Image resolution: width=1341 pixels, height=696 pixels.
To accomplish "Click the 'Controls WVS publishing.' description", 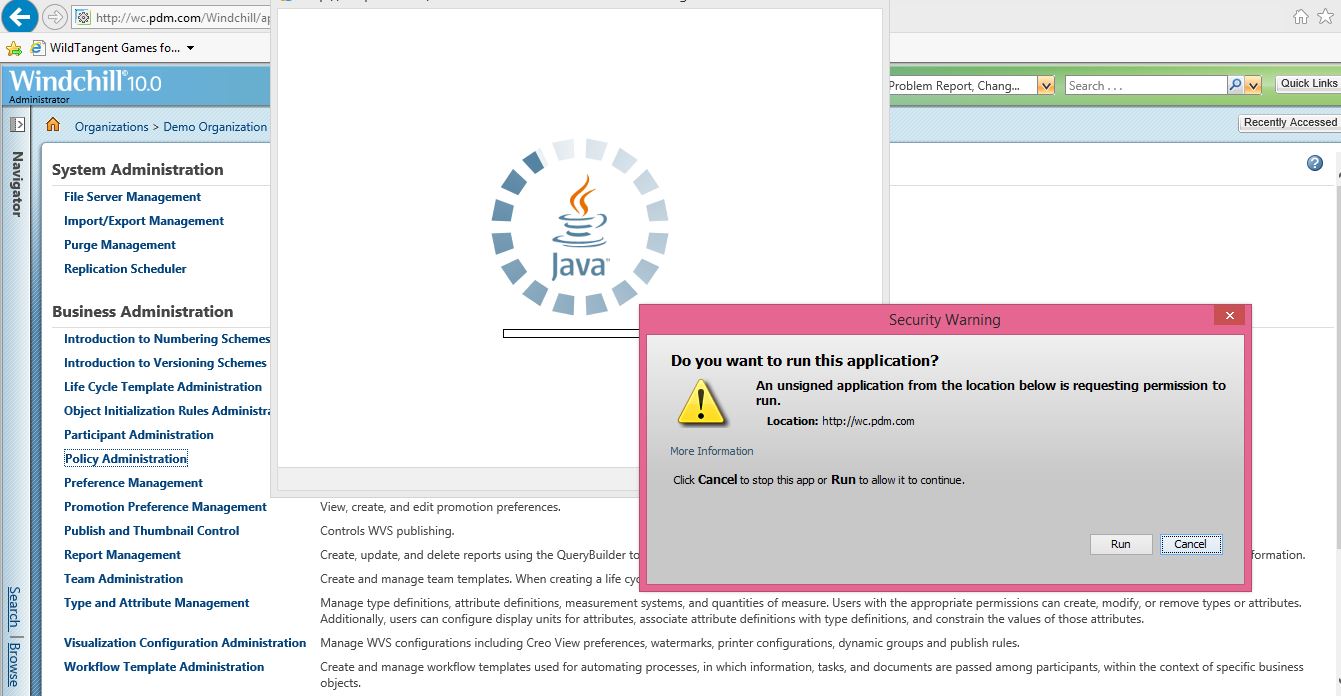I will 387,531.
